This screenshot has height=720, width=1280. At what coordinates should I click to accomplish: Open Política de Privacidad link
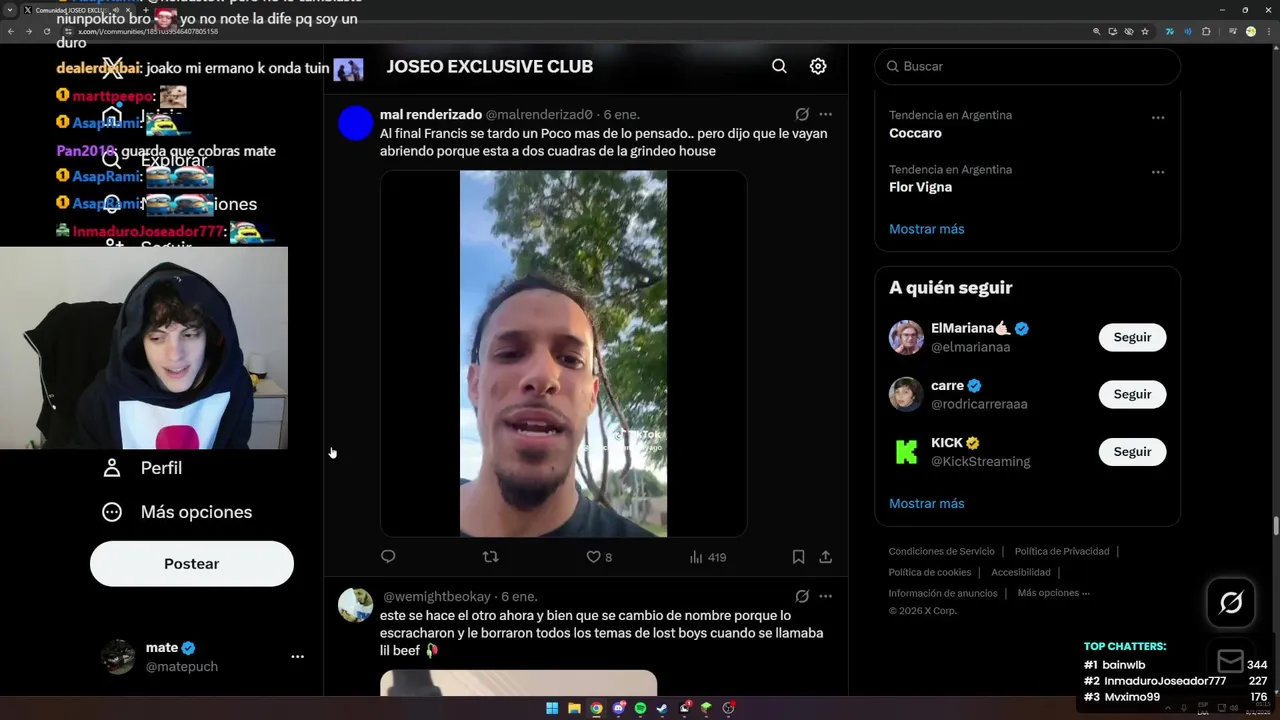(x=1062, y=551)
